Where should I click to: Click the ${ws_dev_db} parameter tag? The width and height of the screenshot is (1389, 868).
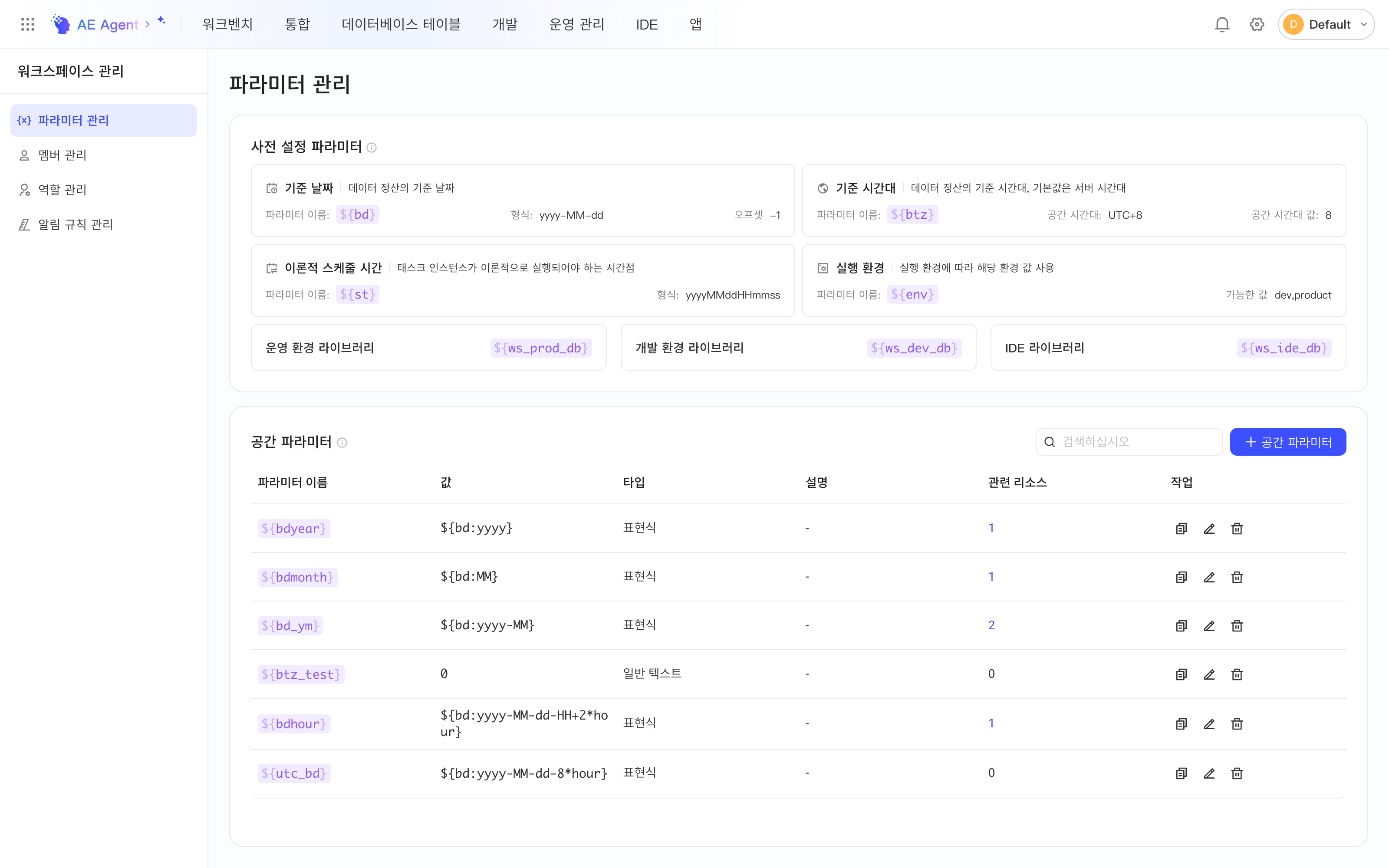coord(914,348)
